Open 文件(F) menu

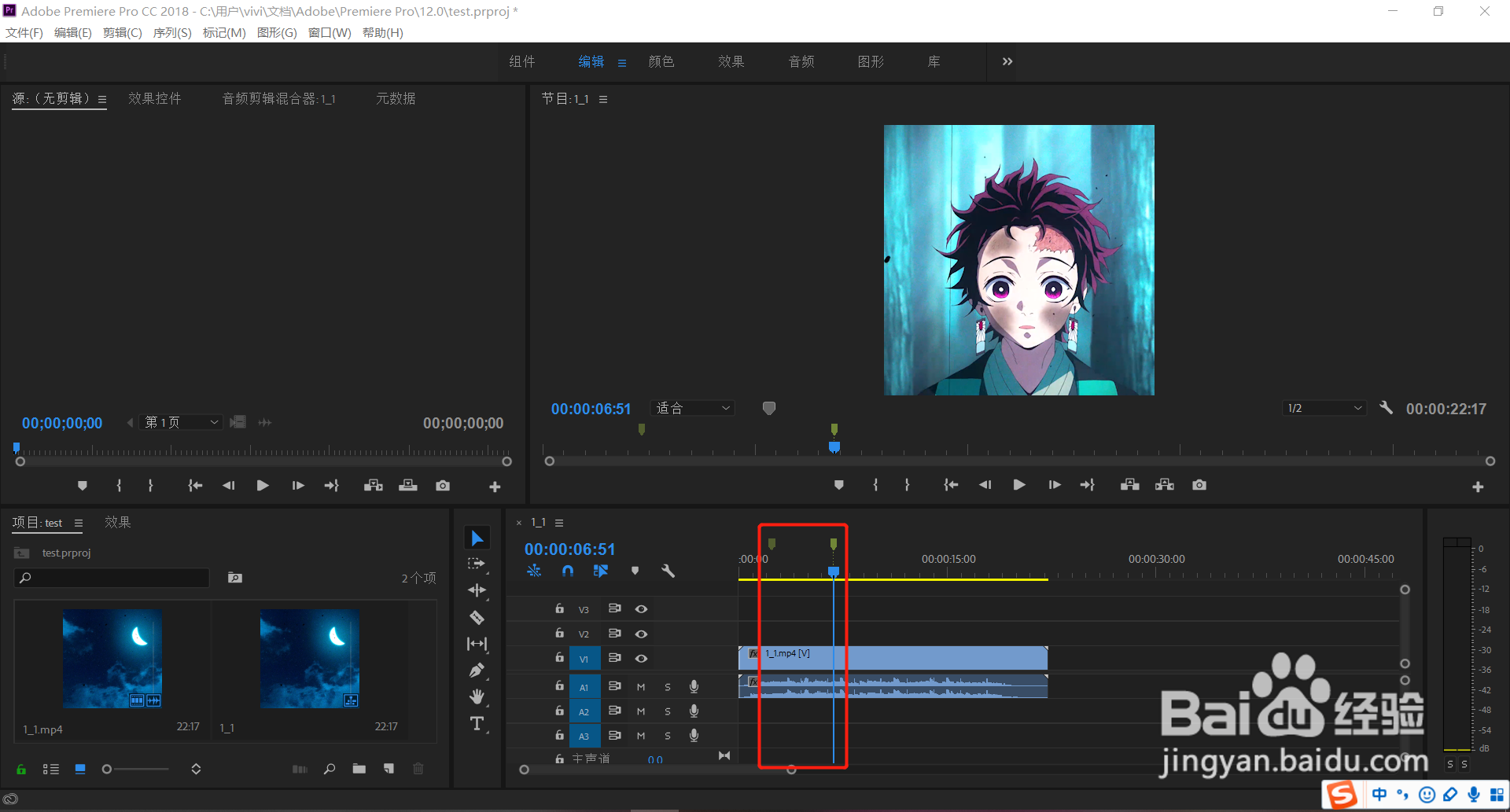pyautogui.click(x=24, y=32)
